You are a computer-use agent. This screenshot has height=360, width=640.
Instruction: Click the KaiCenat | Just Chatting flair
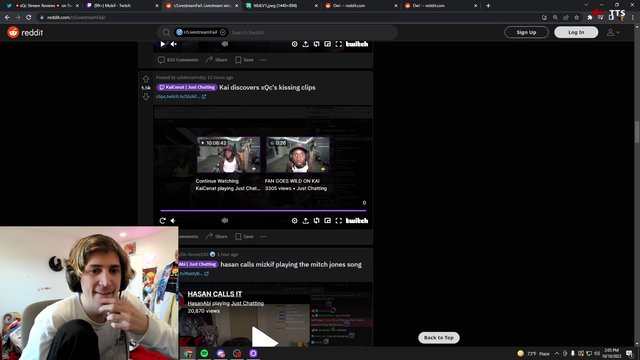[187, 87]
